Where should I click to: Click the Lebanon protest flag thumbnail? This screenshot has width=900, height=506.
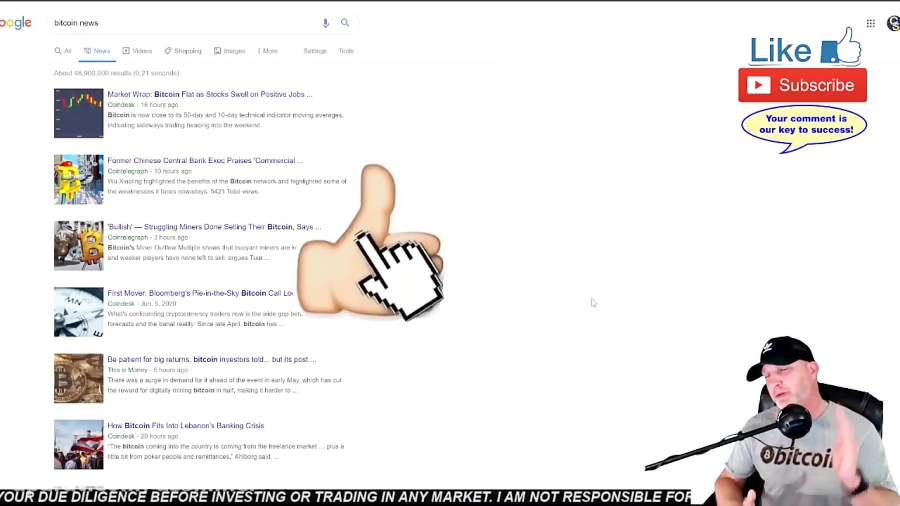(x=79, y=445)
